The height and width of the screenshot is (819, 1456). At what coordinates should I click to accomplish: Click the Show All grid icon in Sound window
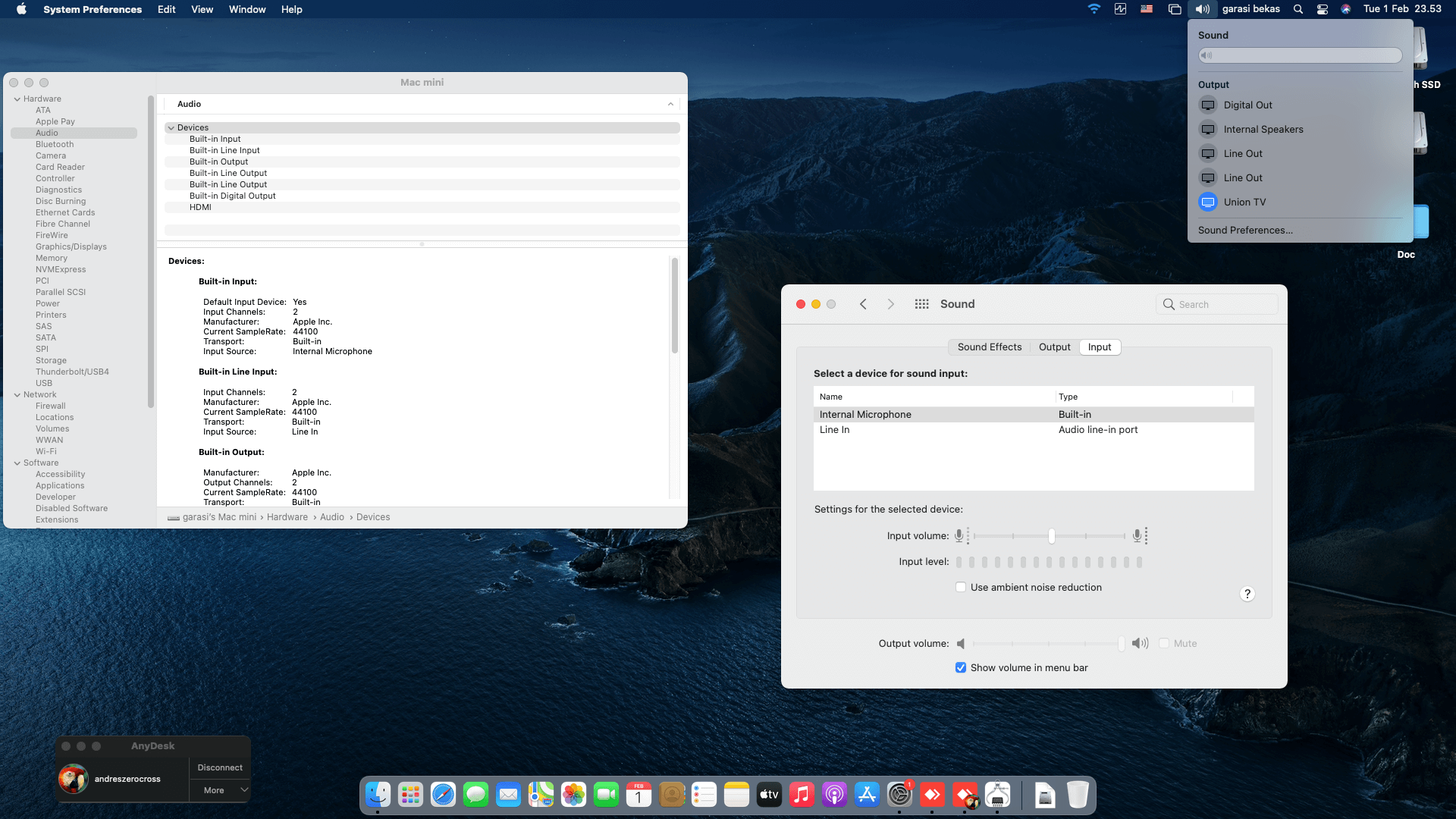(921, 303)
